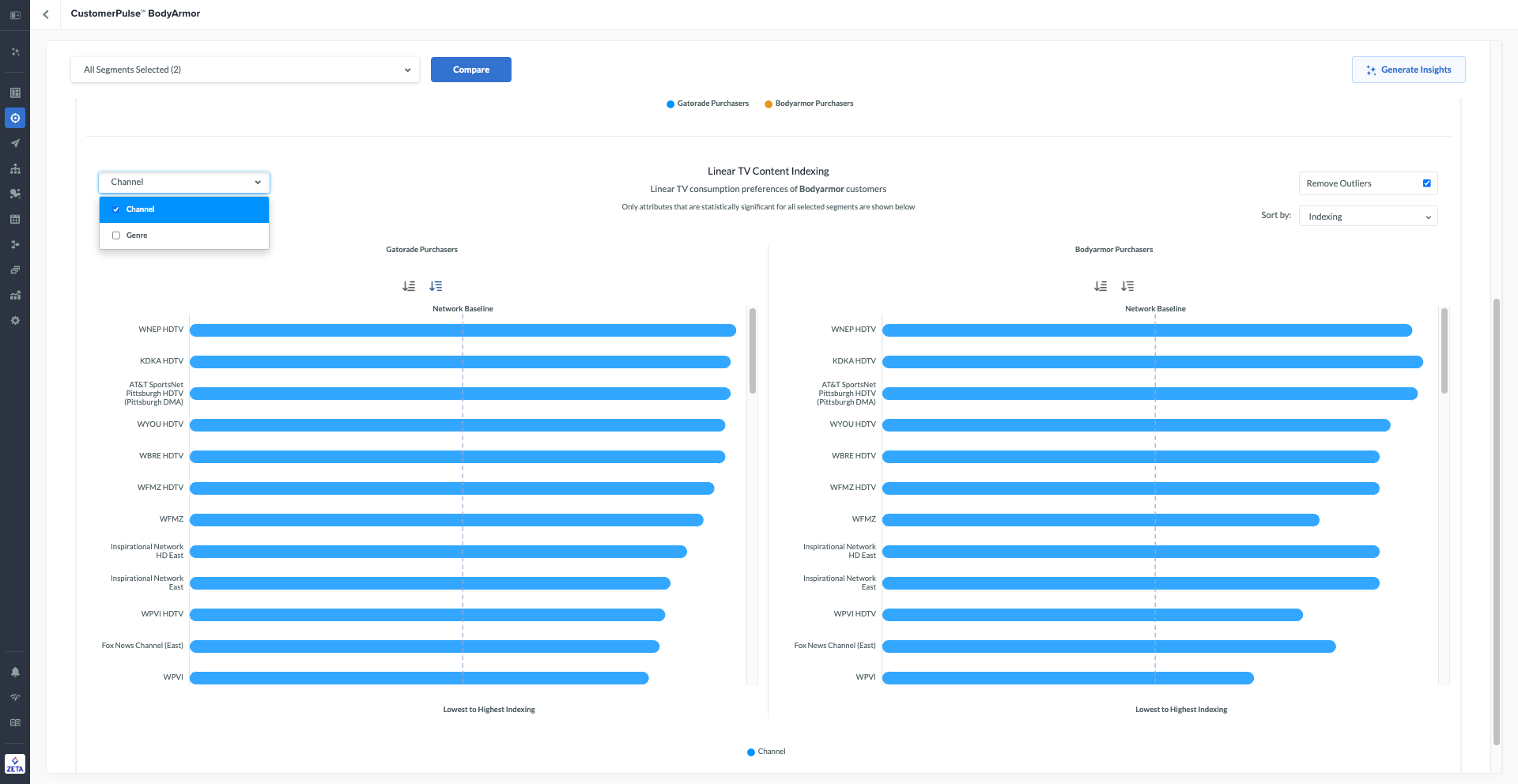
Task: Click the Gatorade chart vertical scrollbar
Action: [x=753, y=351]
